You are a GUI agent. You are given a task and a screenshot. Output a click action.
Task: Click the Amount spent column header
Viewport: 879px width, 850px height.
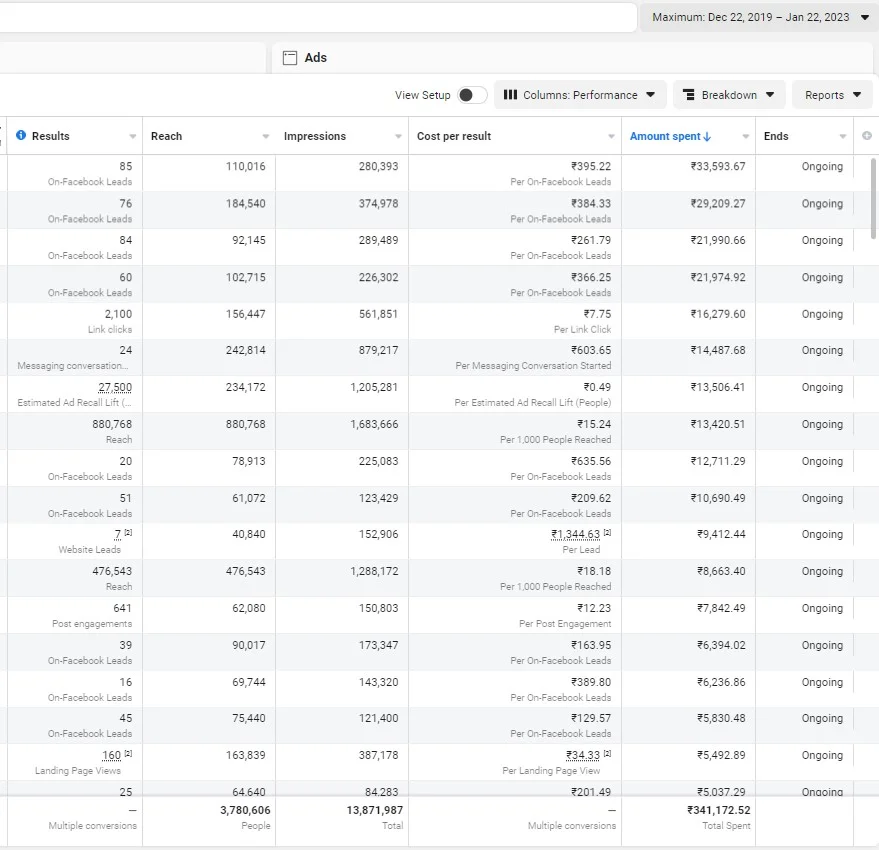click(x=665, y=136)
